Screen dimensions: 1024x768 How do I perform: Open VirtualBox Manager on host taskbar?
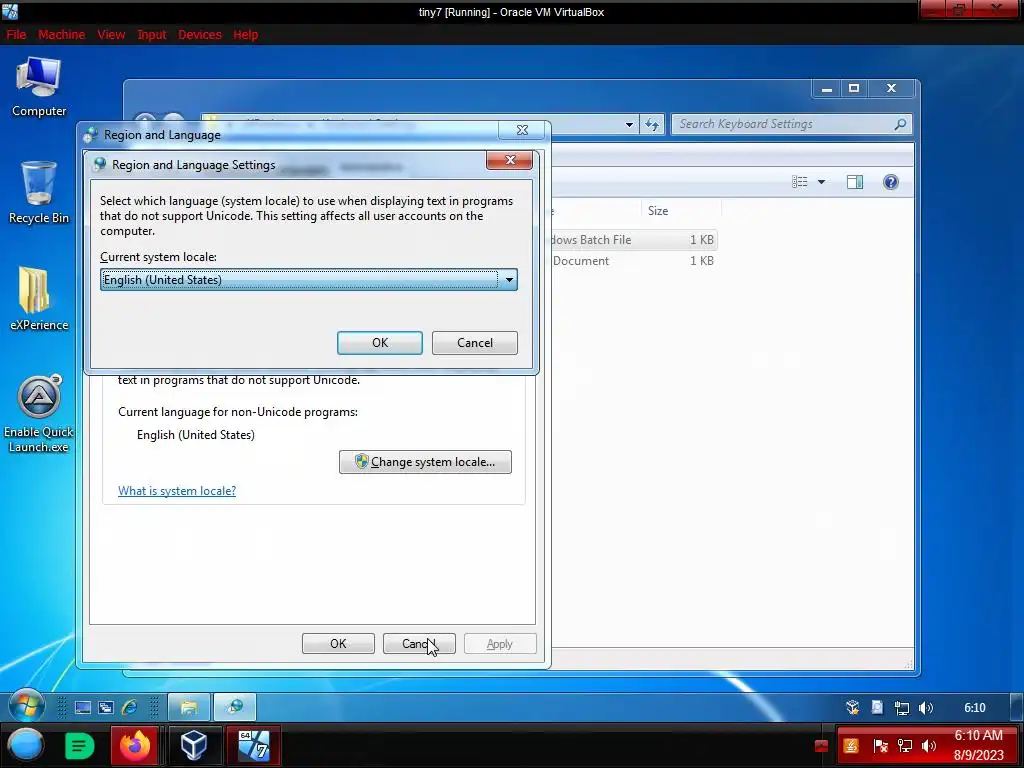194,745
